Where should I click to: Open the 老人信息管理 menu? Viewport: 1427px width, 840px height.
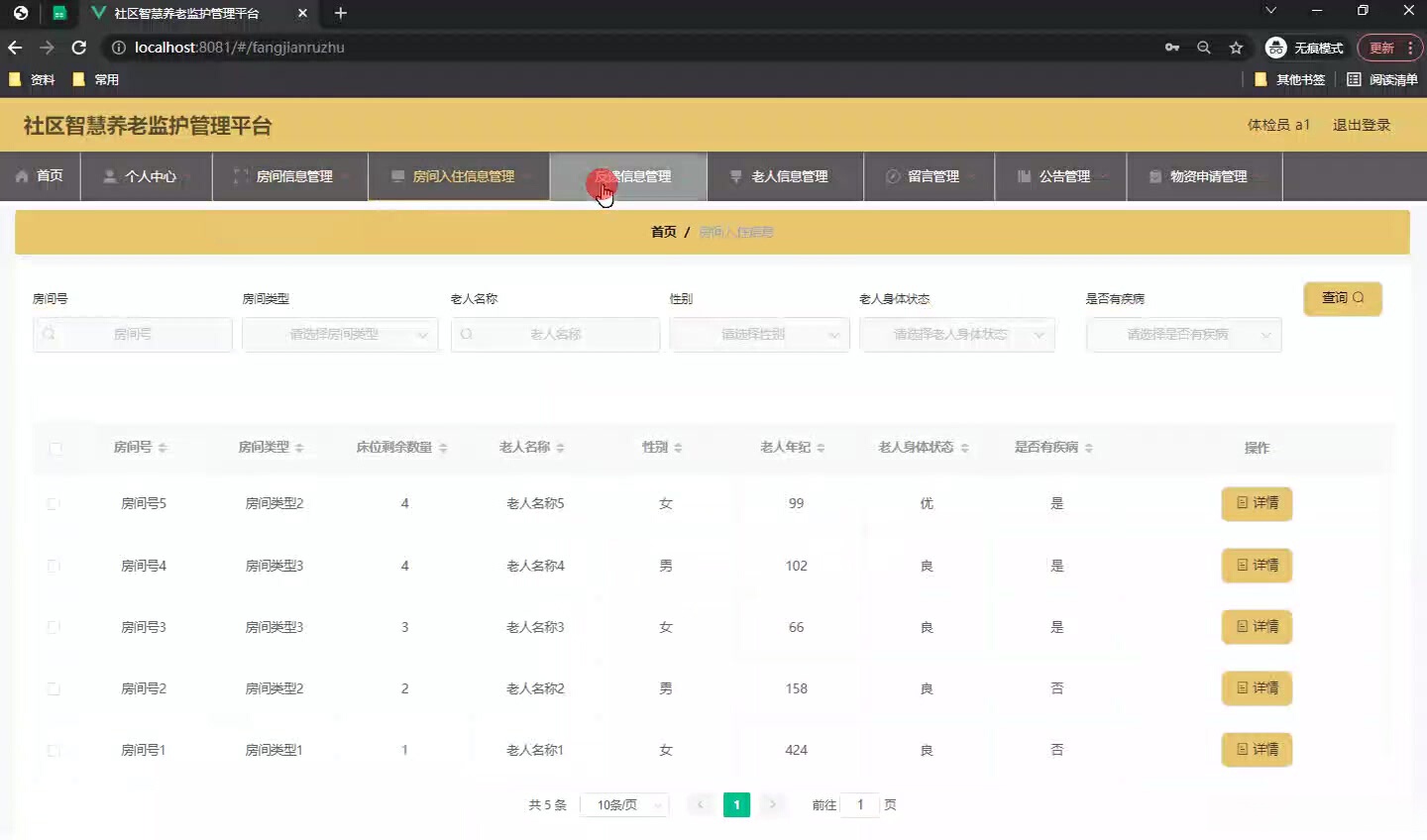coord(786,176)
